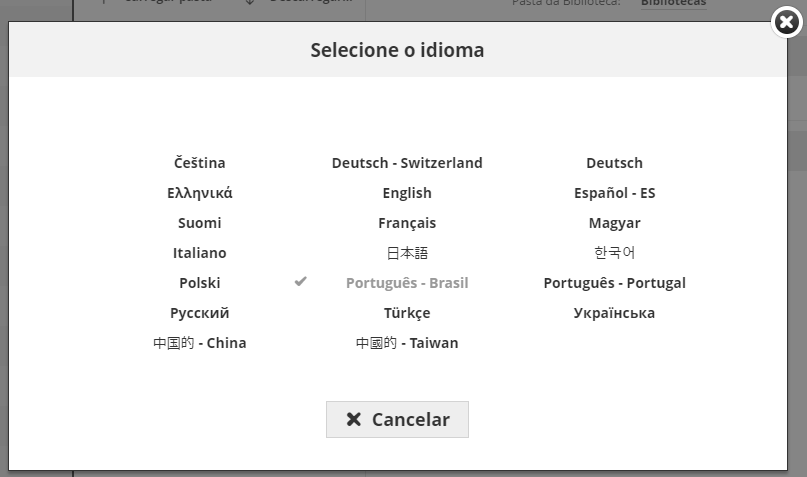Select English as the language
The height and width of the screenshot is (477, 807).
point(407,193)
